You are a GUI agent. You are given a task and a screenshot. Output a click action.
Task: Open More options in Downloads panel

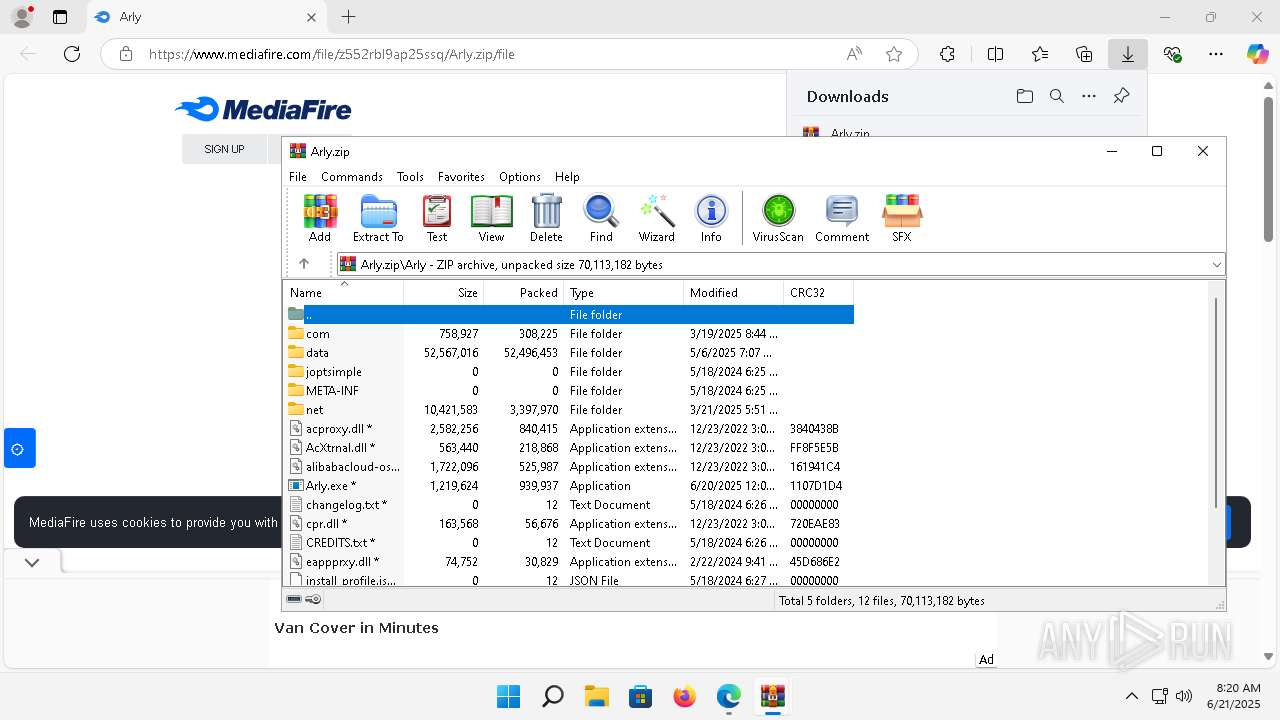(x=1089, y=96)
